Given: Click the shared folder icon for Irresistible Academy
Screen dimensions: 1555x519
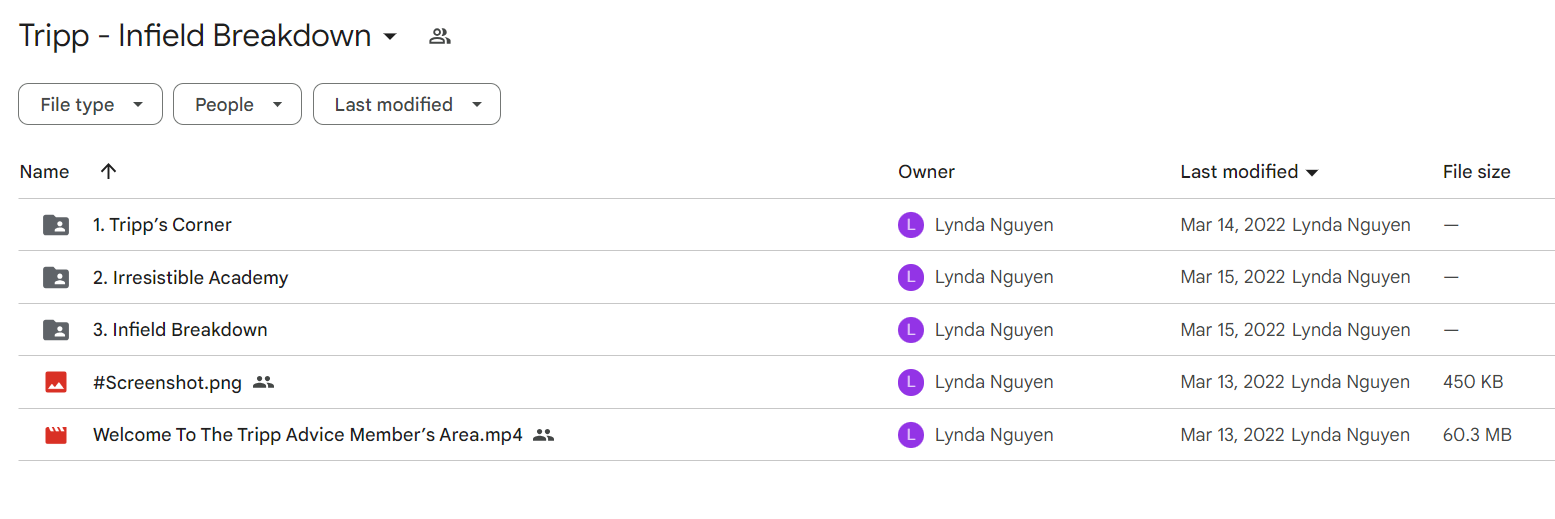Looking at the screenshot, I should tap(56, 277).
